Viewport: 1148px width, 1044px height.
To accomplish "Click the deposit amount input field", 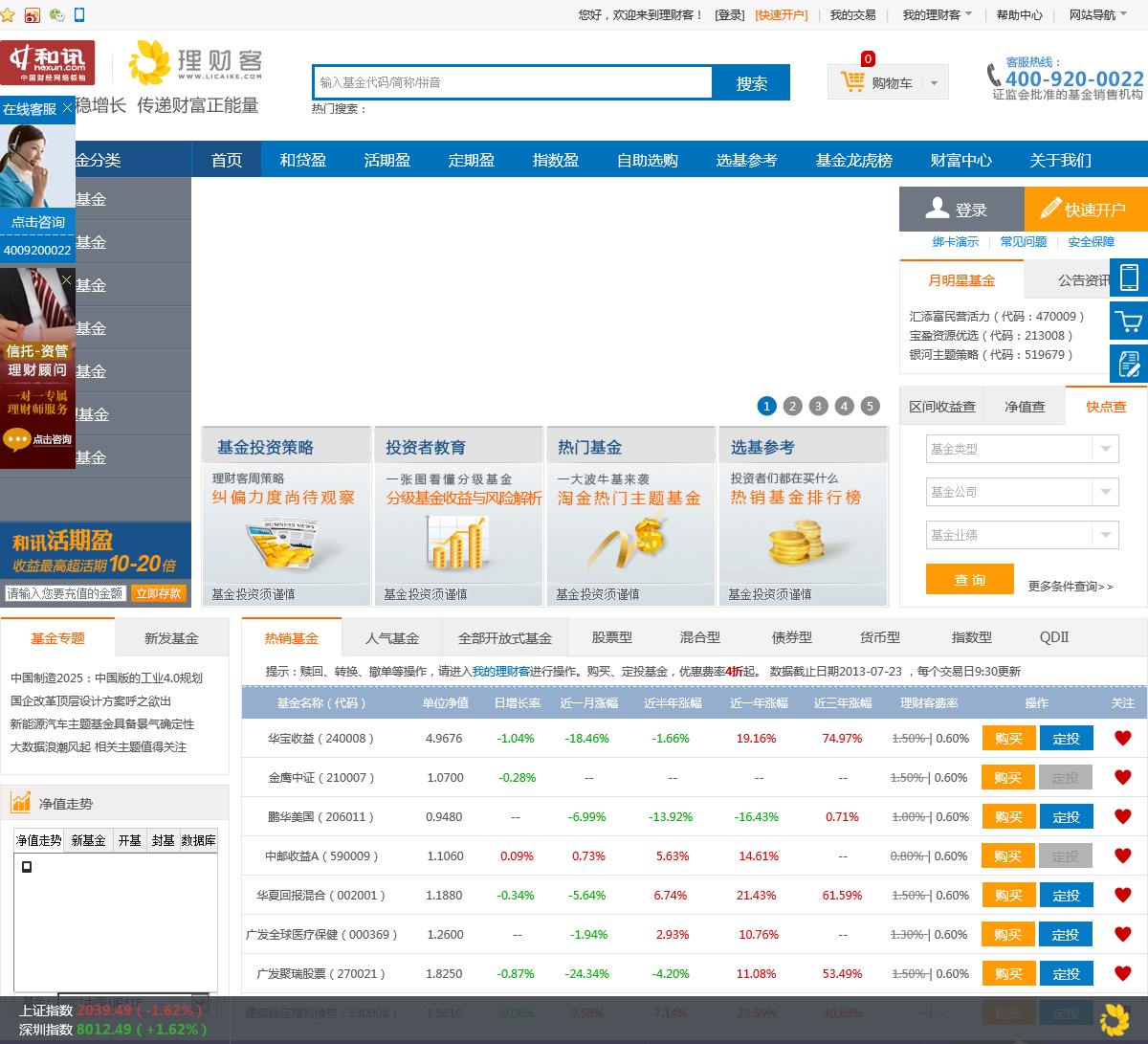I will pyautogui.click(x=66, y=593).
